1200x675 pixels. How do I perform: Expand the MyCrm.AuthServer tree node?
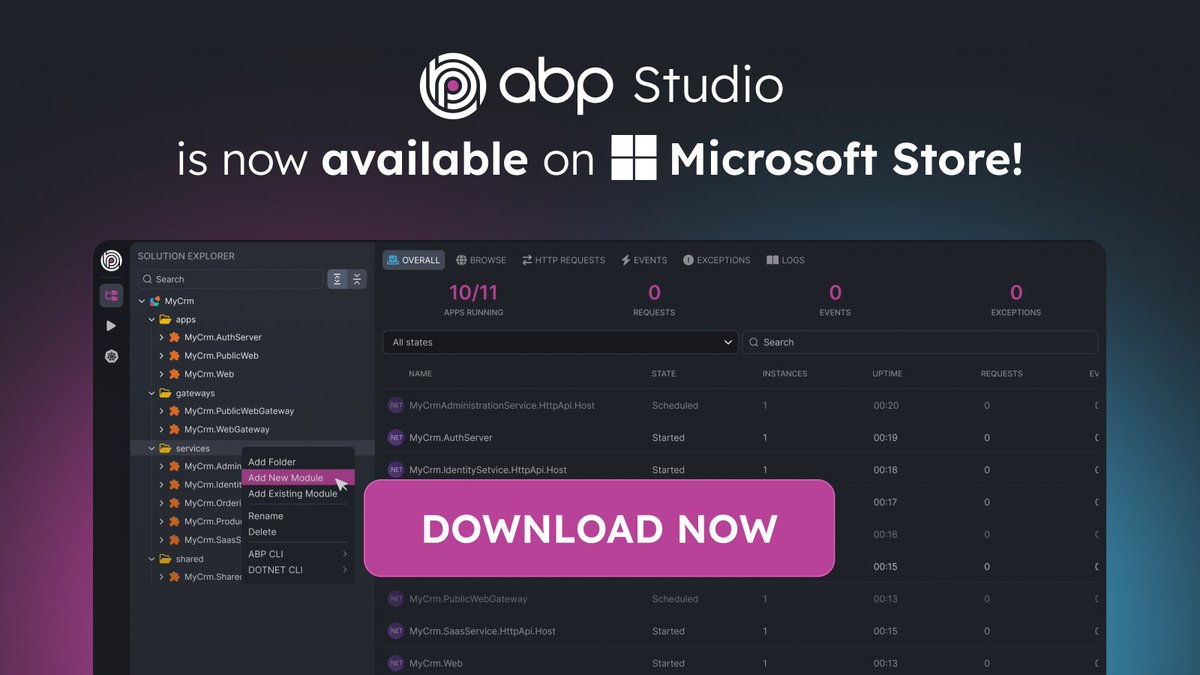pyautogui.click(x=161, y=338)
